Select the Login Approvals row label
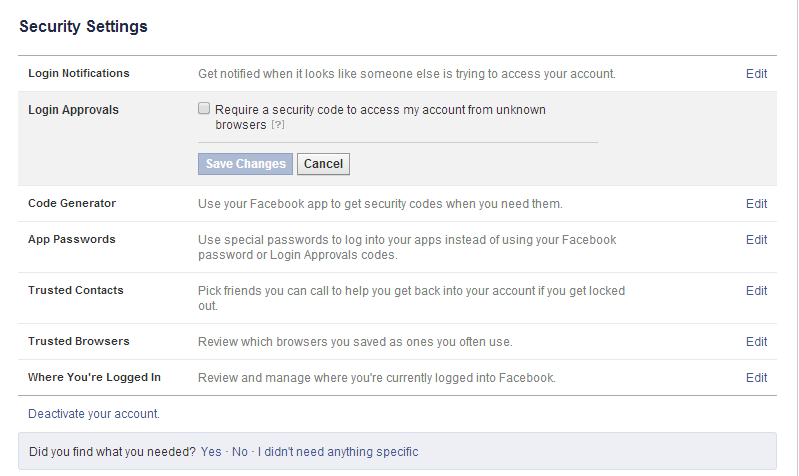The width and height of the screenshot is (799, 476). click(x=73, y=110)
